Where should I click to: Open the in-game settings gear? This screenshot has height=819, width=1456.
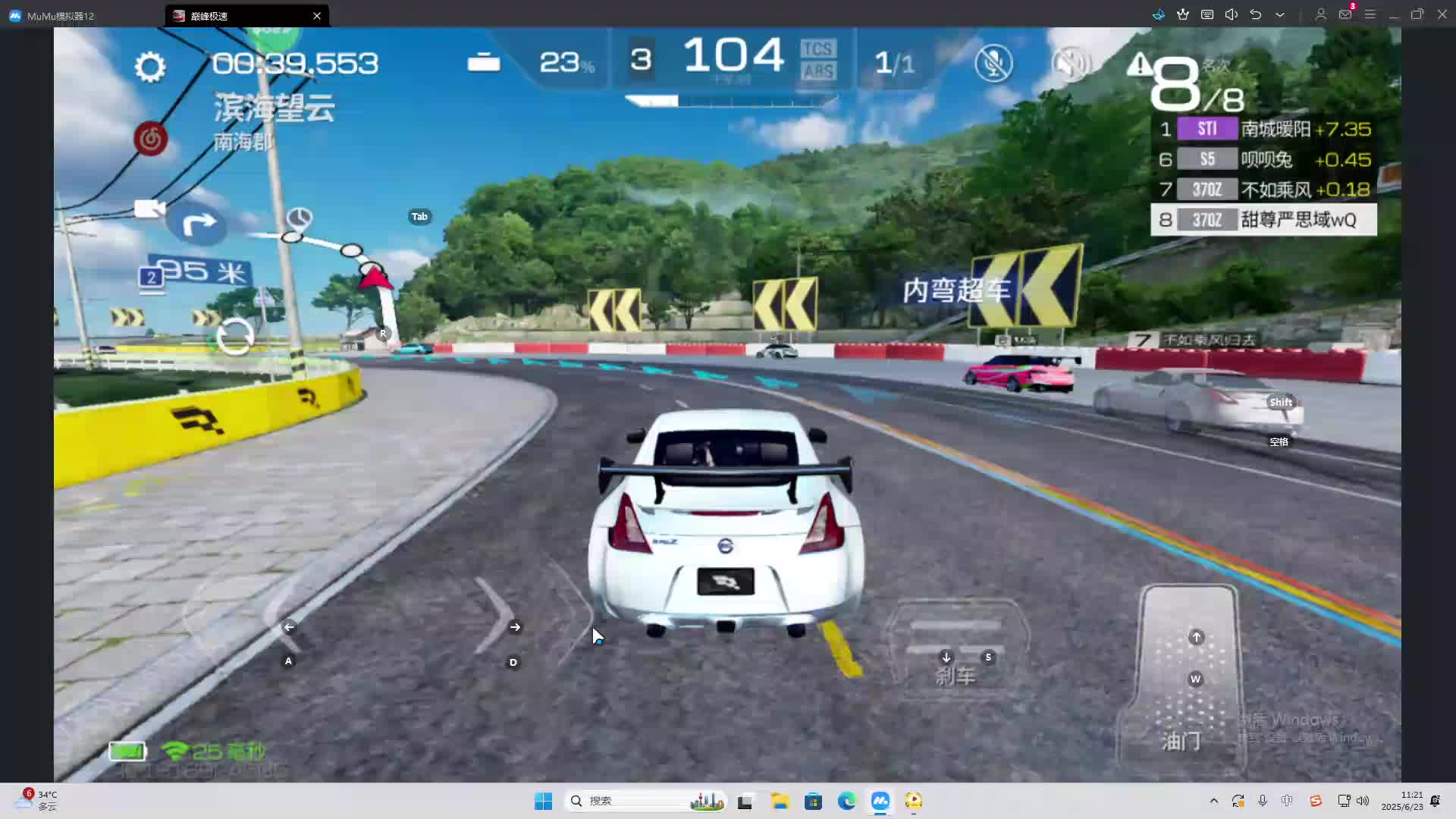(x=149, y=67)
